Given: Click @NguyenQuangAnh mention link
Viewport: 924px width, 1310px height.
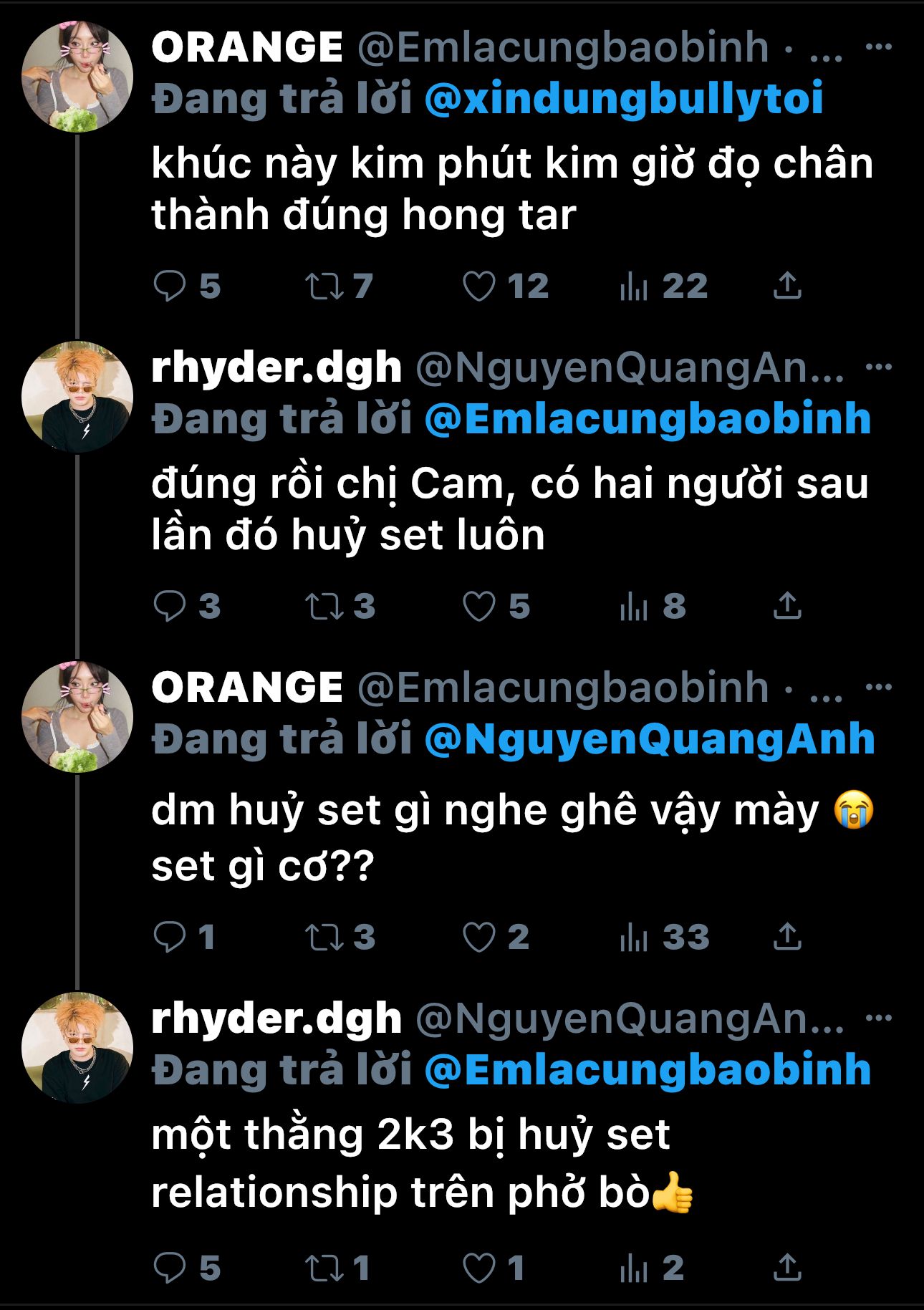Looking at the screenshot, I should coord(649,739).
